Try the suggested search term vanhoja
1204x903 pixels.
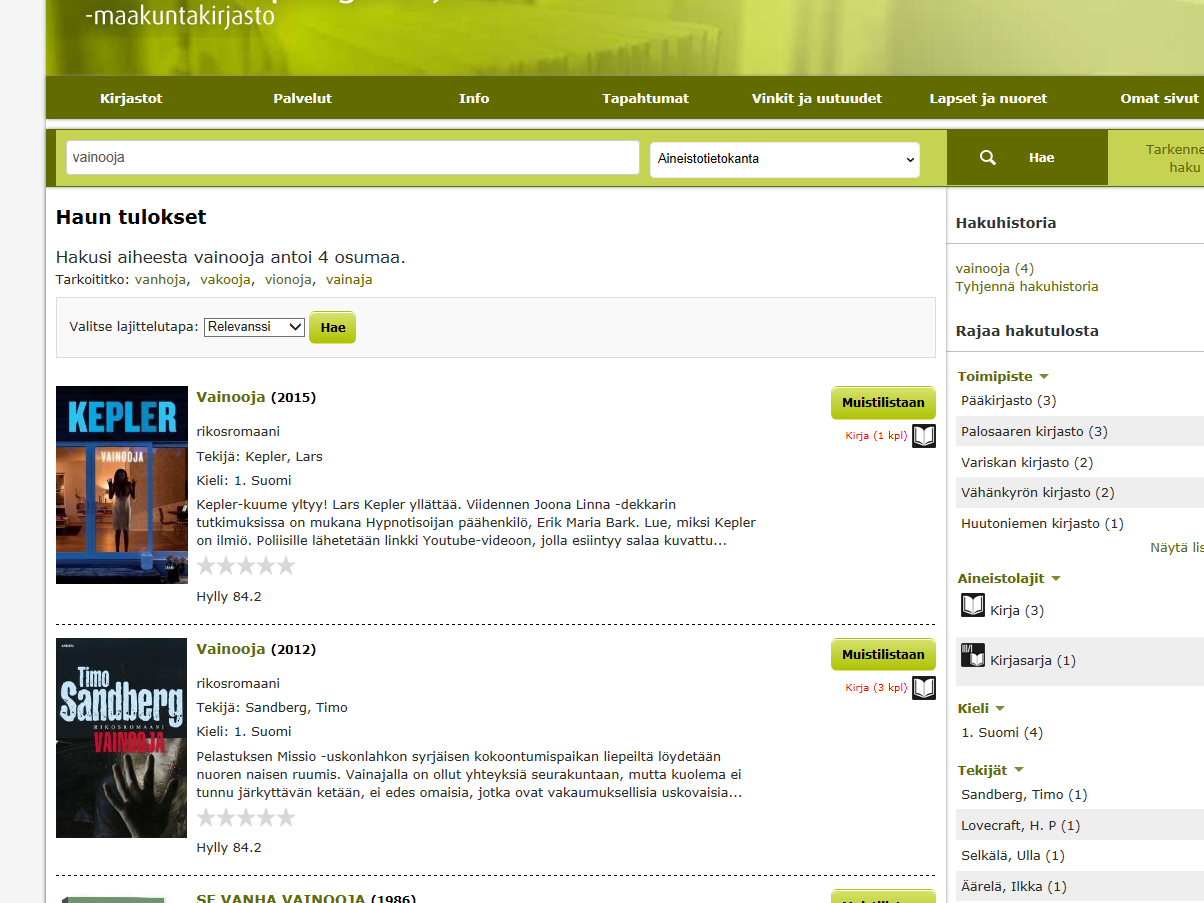tap(161, 280)
